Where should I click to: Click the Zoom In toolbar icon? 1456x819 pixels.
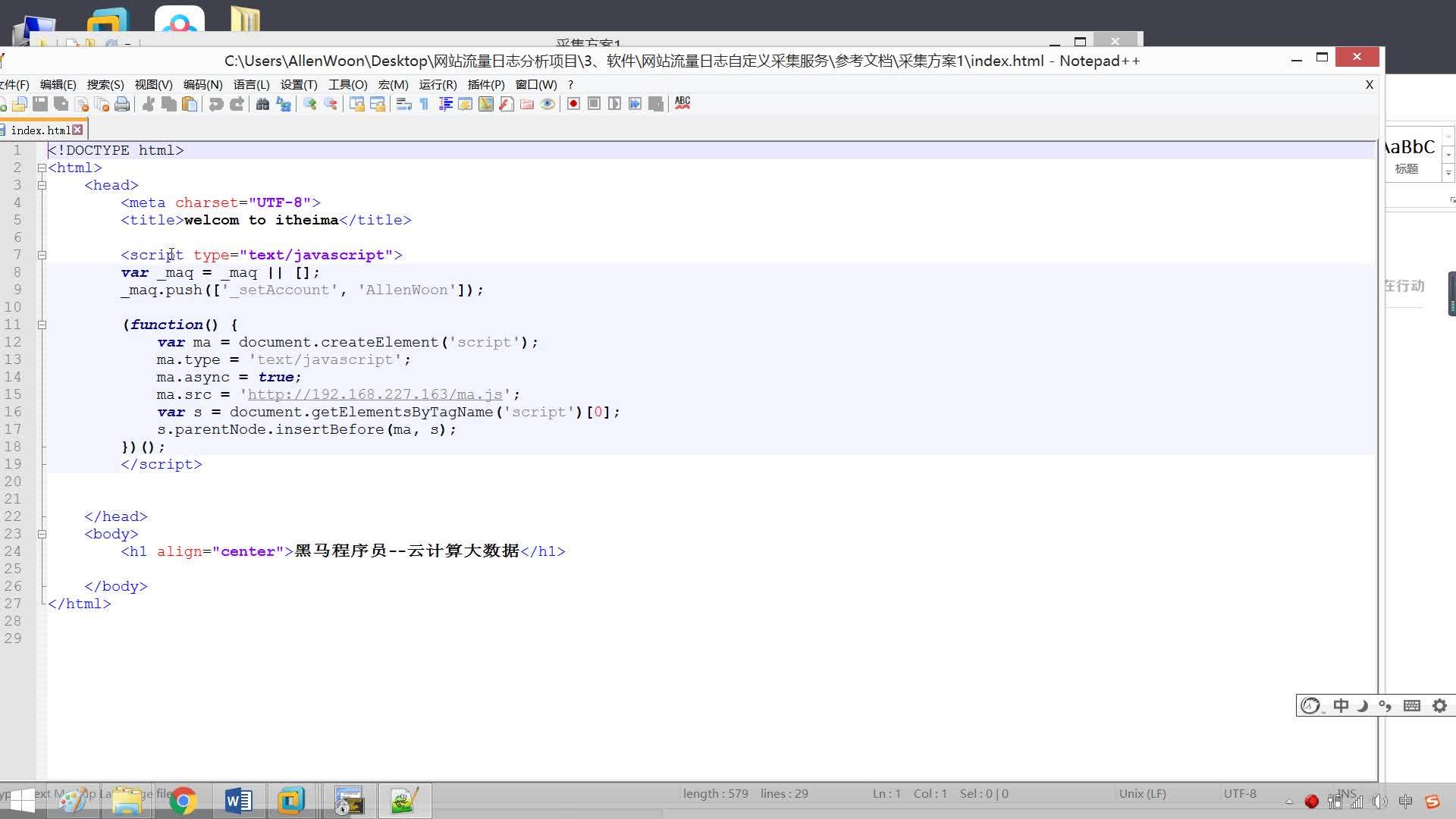coord(310,104)
